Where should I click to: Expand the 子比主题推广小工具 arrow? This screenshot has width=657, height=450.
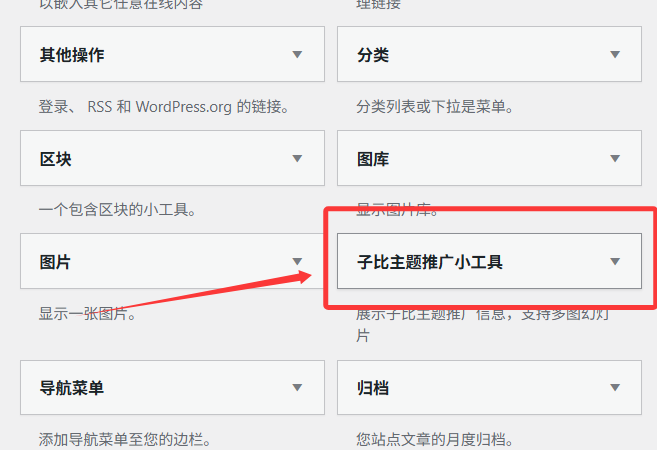click(x=615, y=262)
